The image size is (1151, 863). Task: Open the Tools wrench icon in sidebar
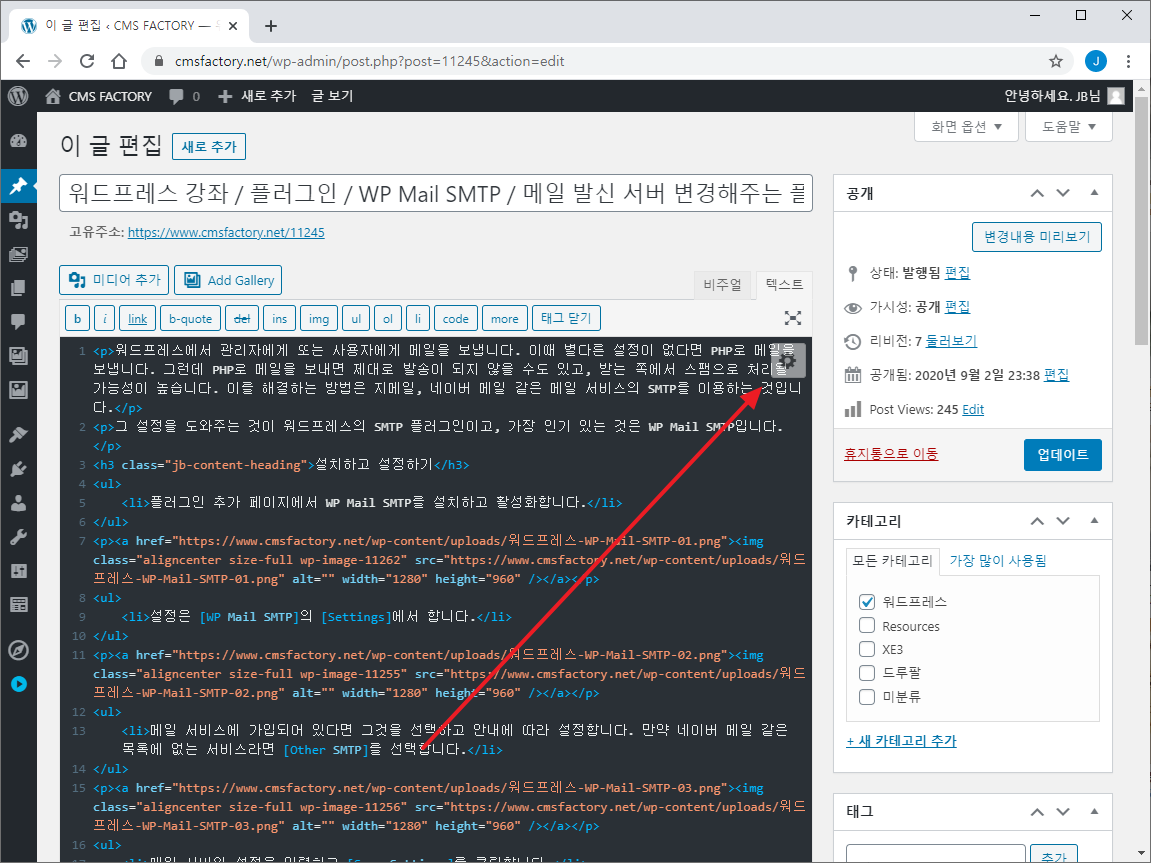[x=18, y=536]
